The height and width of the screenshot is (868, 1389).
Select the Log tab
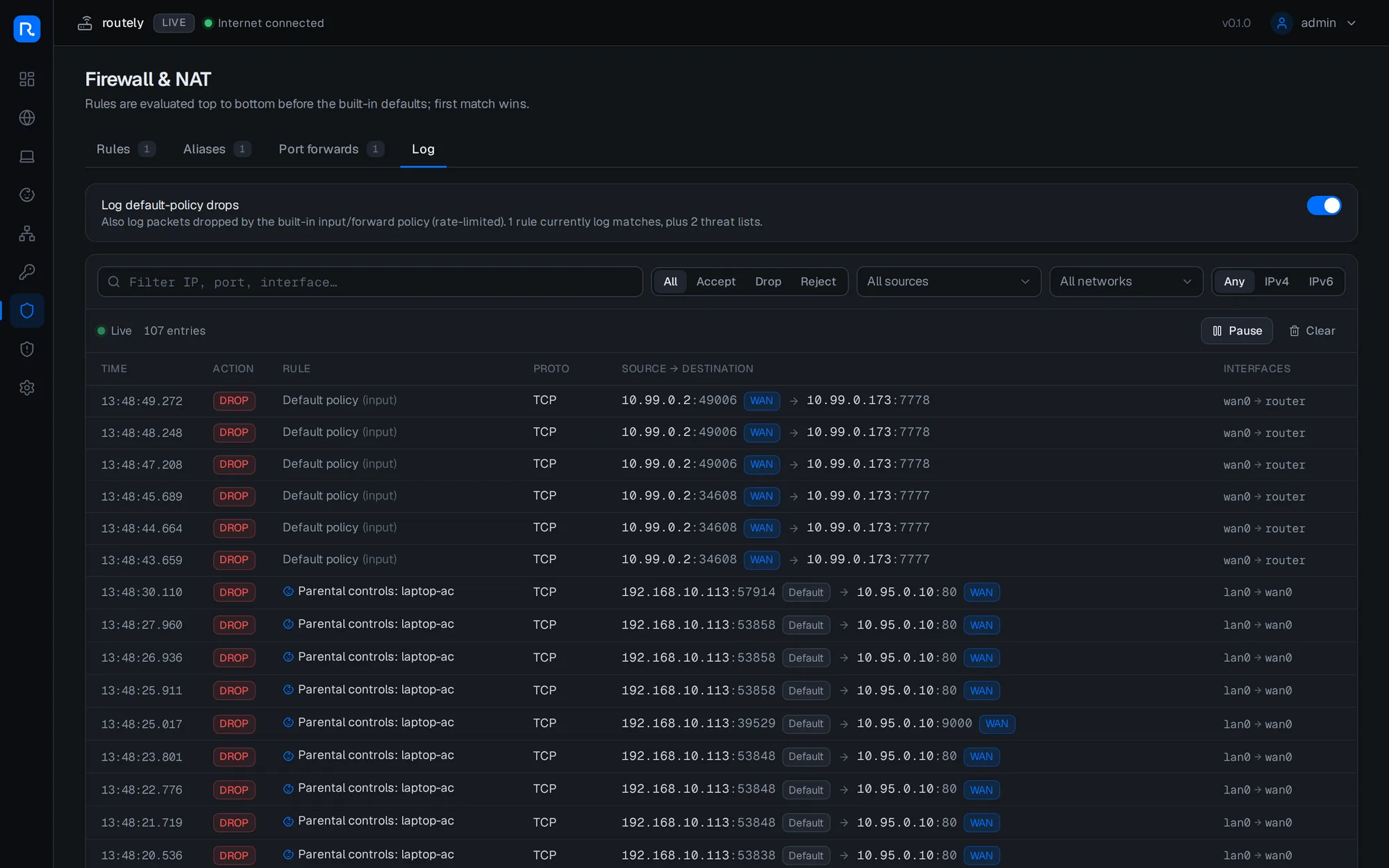[x=423, y=149]
